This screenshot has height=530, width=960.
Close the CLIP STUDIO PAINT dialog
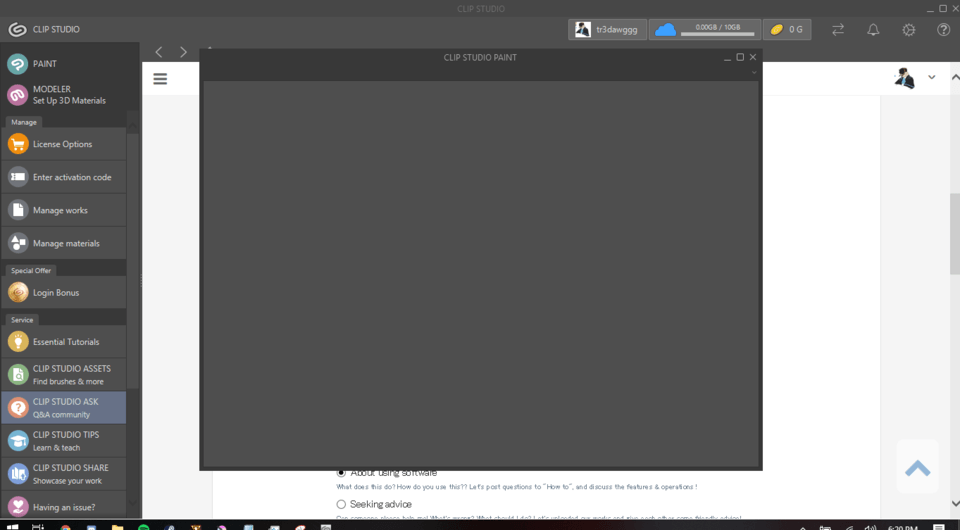pyautogui.click(x=753, y=57)
